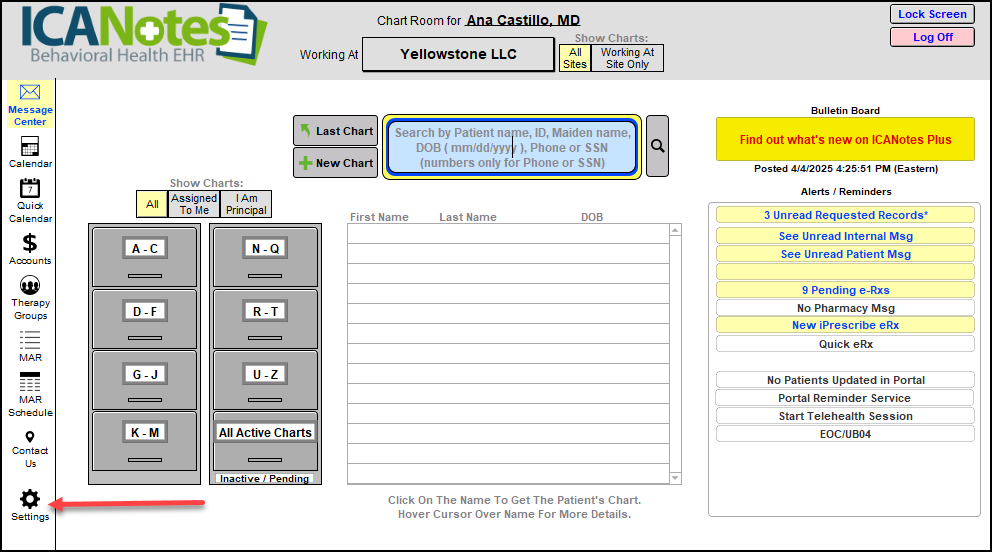Open the MAR Schedule icon
The width and height of the screenshot is (992, 552).
[x=30, y=383]
